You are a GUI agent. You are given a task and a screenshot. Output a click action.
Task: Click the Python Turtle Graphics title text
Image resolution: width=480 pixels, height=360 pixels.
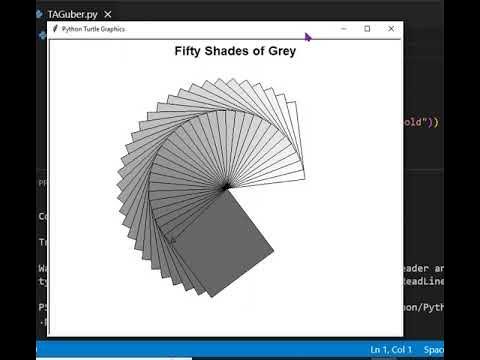(x=93, y=29)
